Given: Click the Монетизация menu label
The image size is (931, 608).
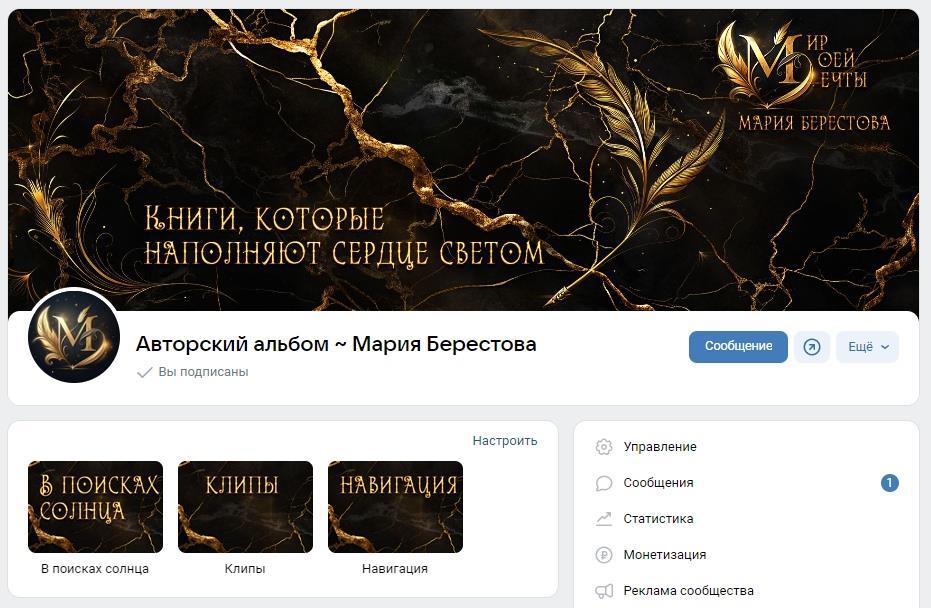Looking at the screenshot, I should [664, 555].
